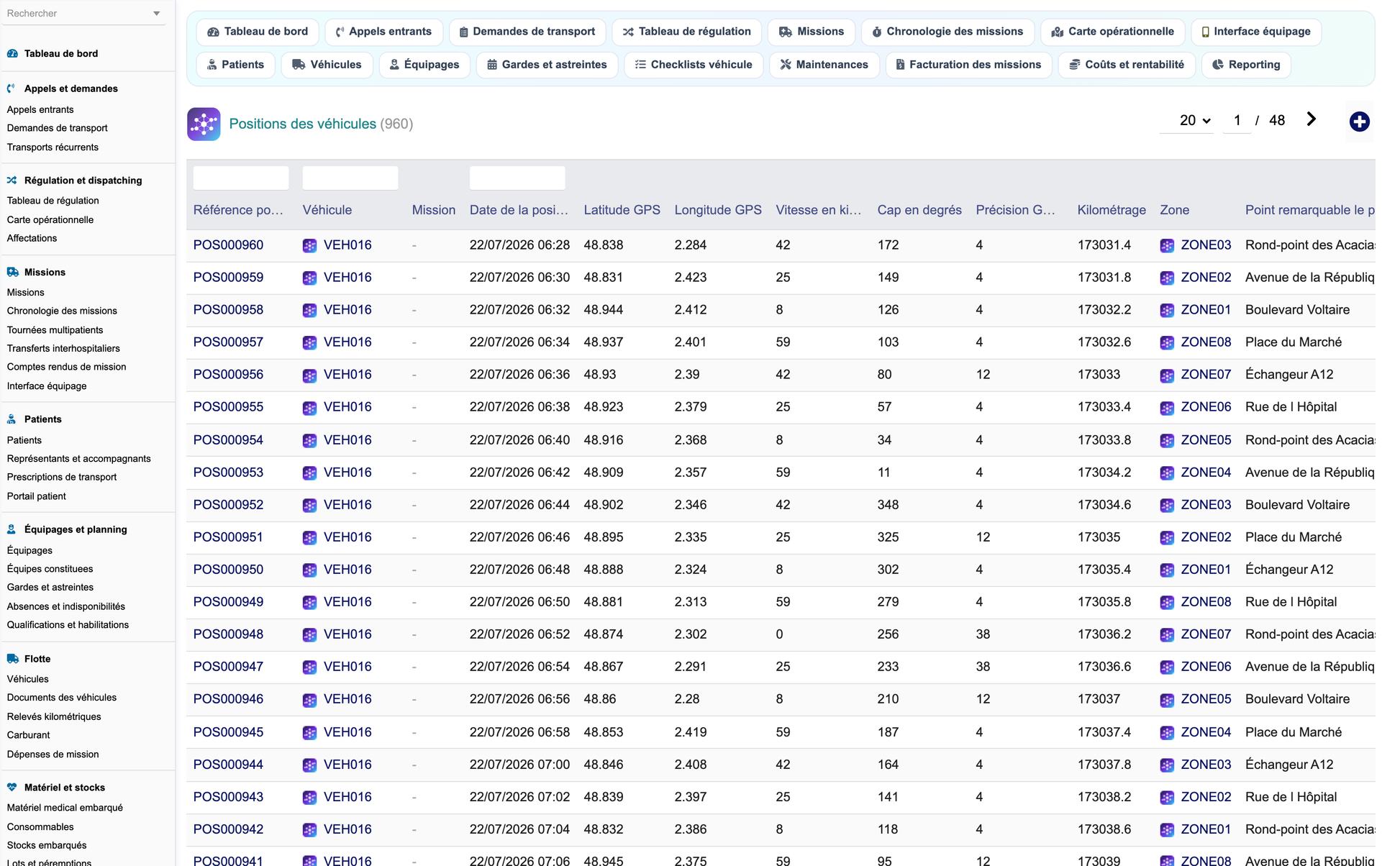Image resolution: width=1400 pixels, height=866 pixels.
Task: Click zone icon beside ZONE05 in POS000954 row
Action: coord(1167,440)
